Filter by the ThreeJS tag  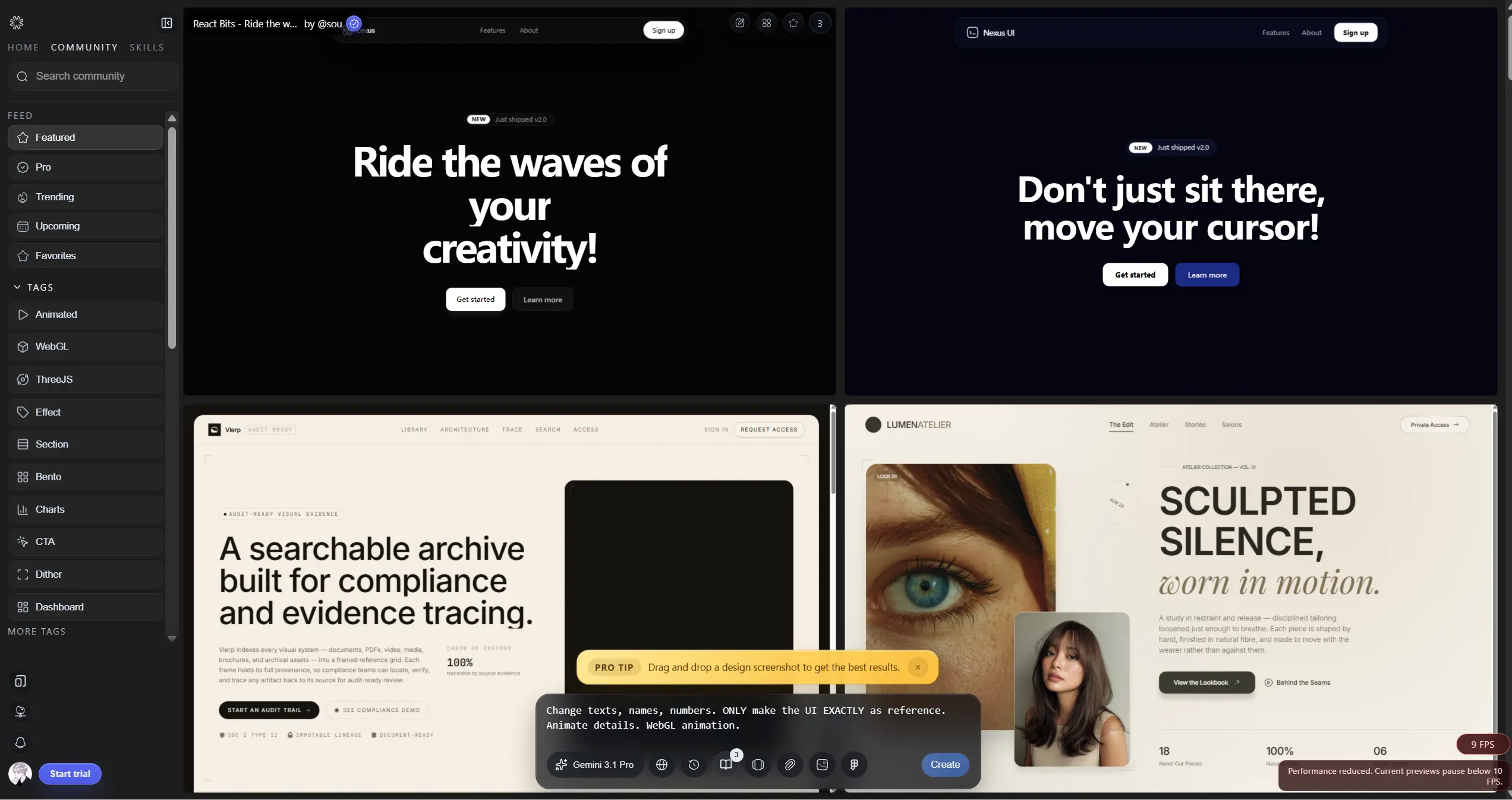click(86, 379)
